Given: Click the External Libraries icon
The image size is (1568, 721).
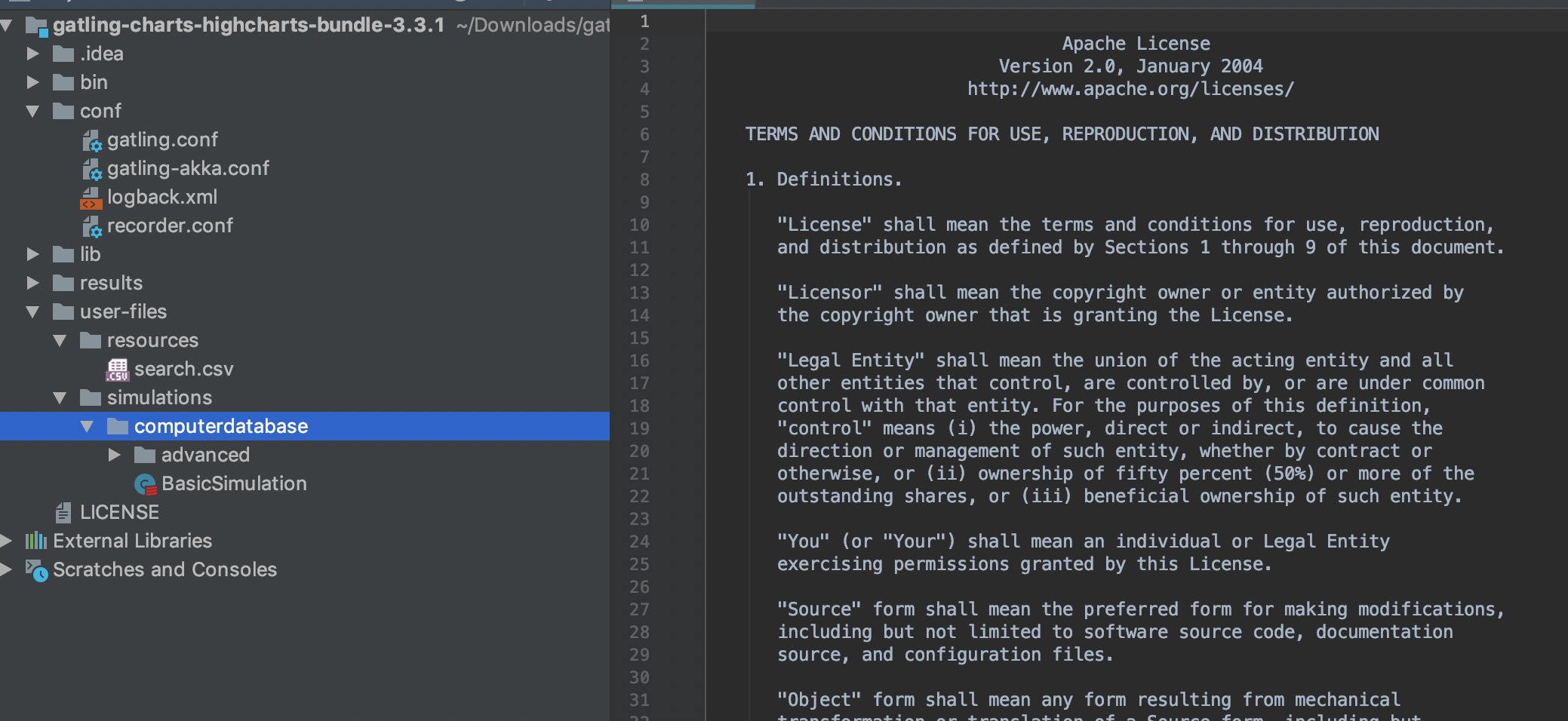Looking at the screenshot, I should click(36, 541).
